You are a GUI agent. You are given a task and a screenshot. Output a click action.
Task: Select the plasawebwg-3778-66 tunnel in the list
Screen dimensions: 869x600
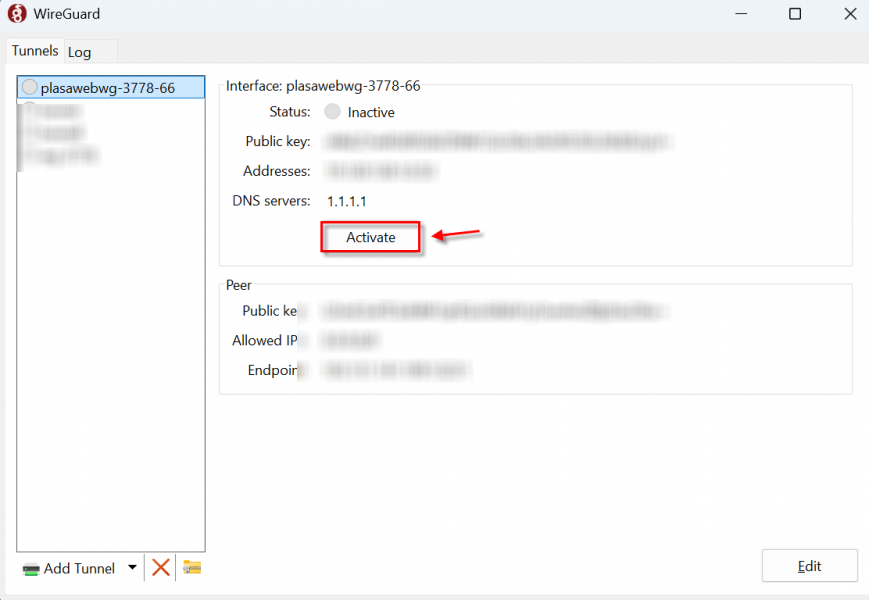point(111,88)
